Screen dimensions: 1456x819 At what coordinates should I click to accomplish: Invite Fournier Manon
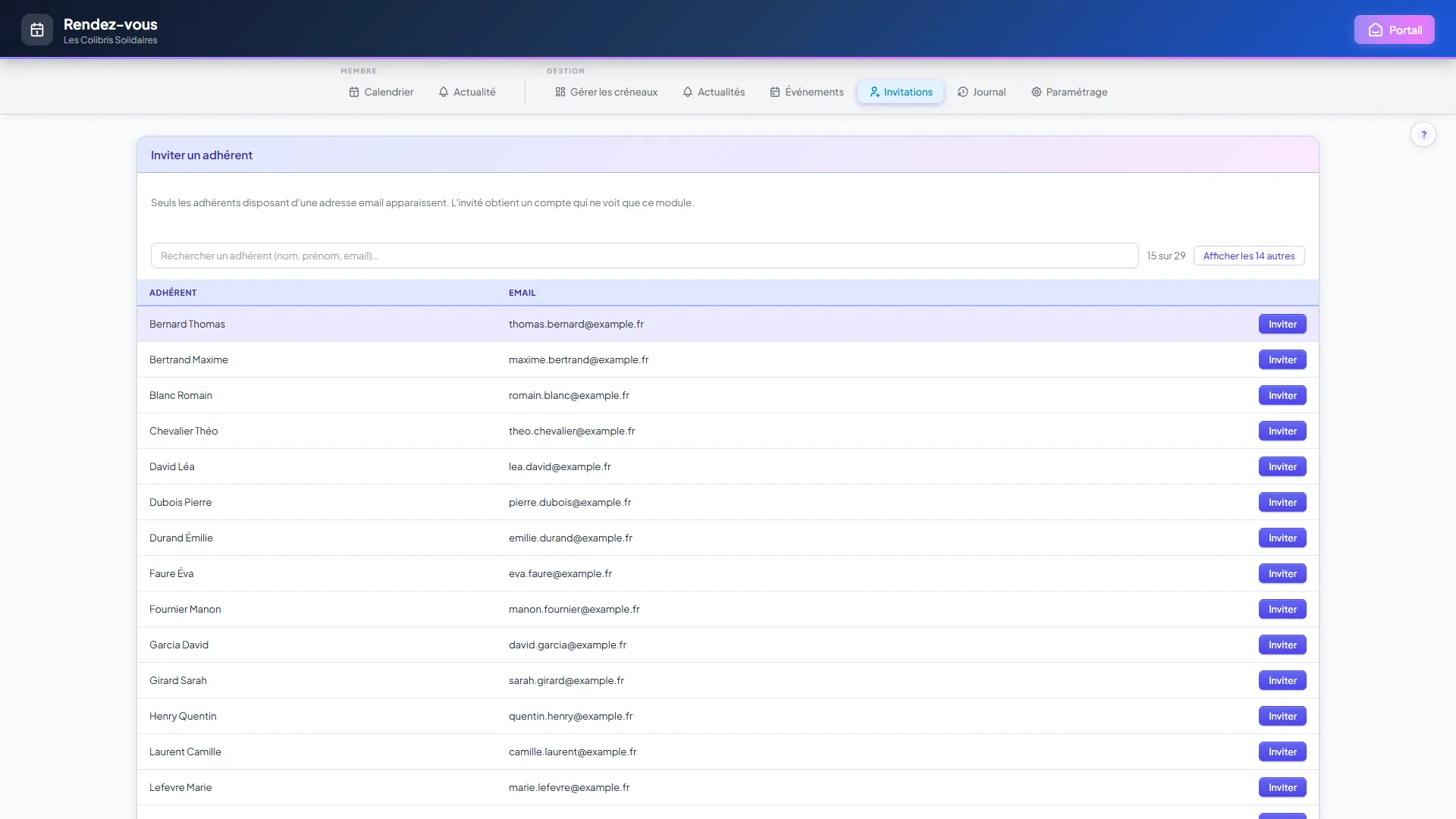click(1282, 610)
